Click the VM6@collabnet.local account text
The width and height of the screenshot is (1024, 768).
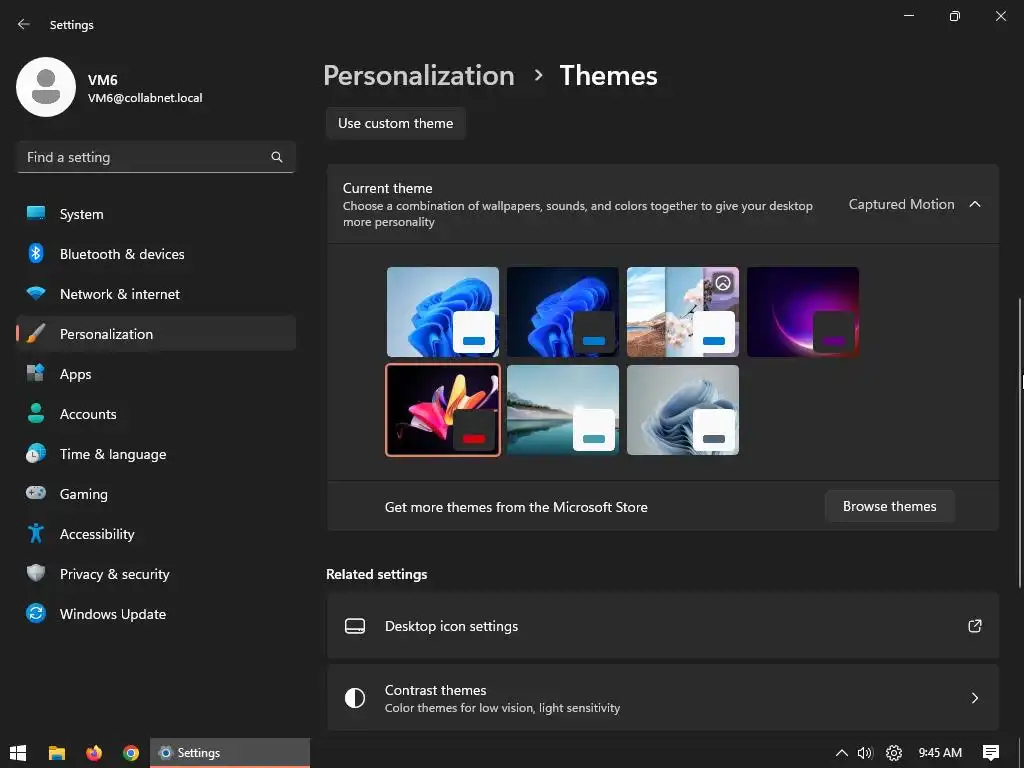coord(145,98)
